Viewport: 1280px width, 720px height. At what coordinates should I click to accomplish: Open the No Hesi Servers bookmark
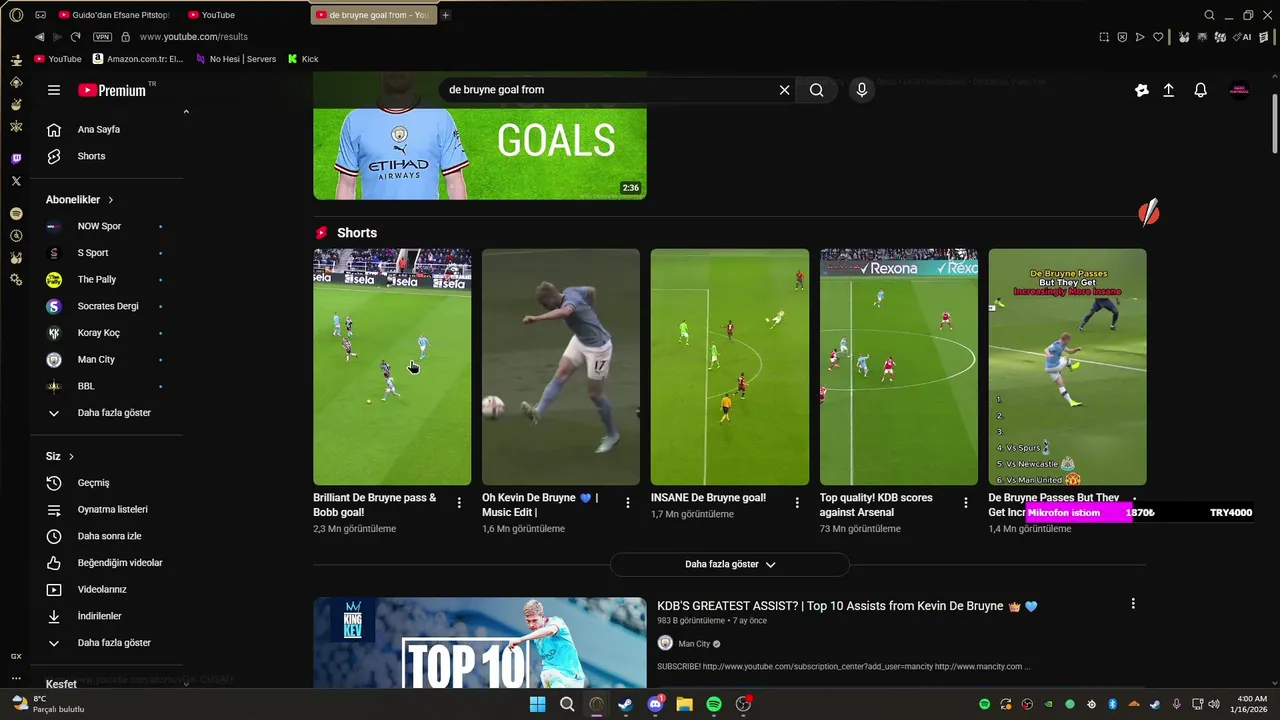[236, 59]
